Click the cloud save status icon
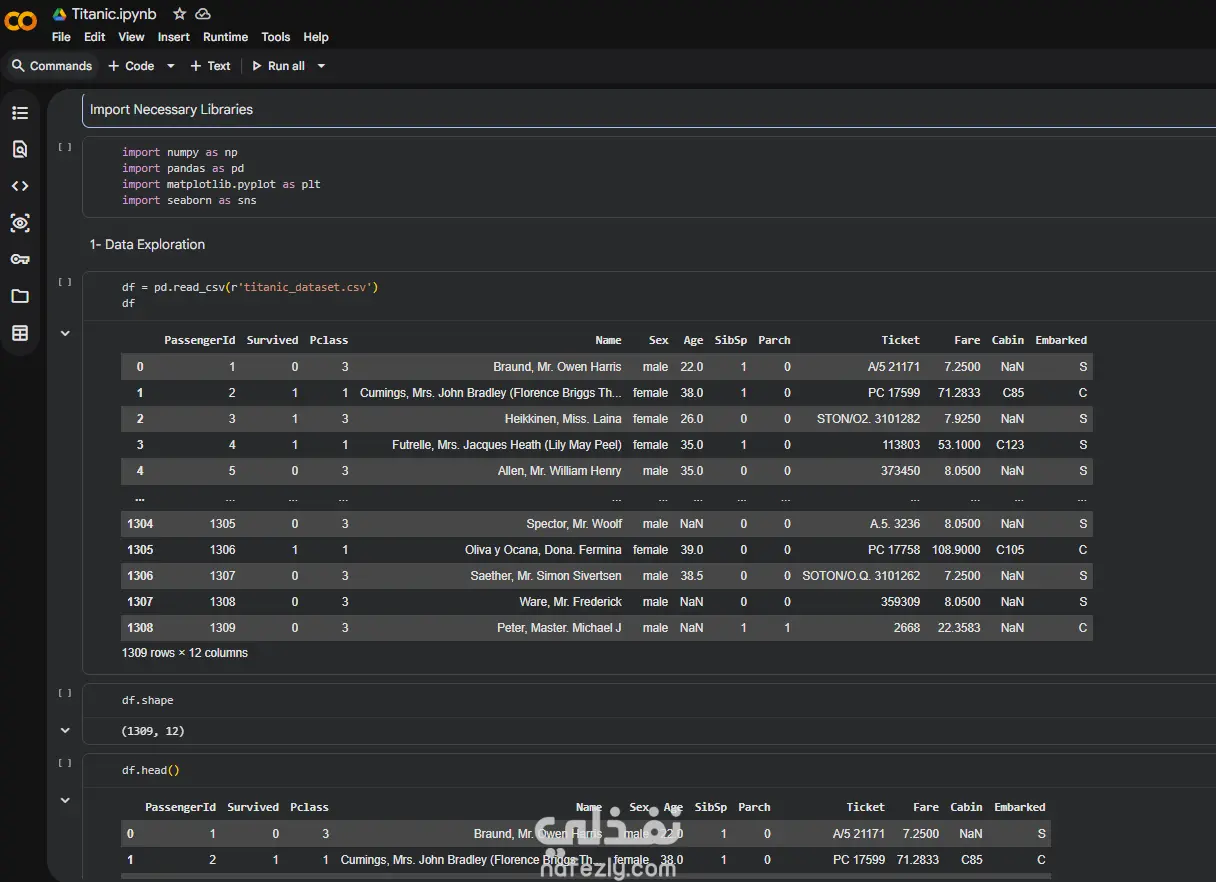Viewport: 1216px width, 882px height. [x=203, y=14]
